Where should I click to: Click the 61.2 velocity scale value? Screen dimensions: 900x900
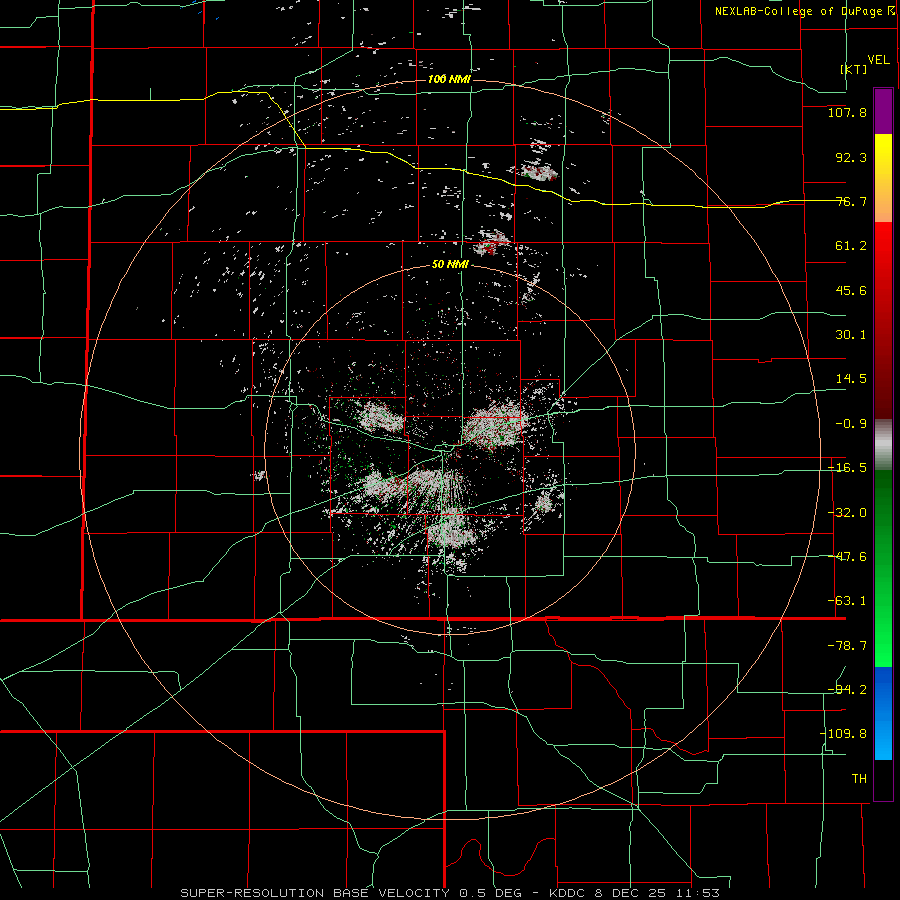[851, 246]
